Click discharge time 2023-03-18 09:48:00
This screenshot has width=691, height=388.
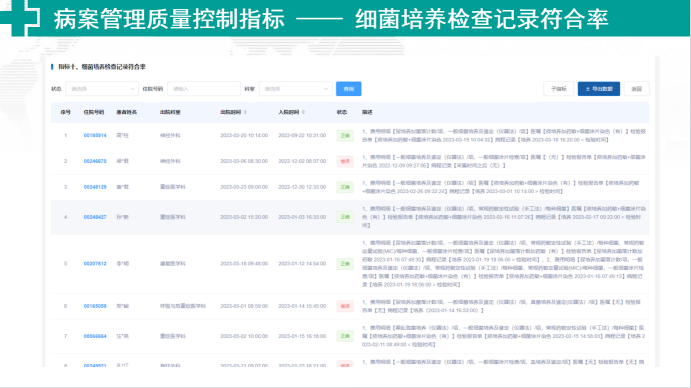click(x=244, y=264)
